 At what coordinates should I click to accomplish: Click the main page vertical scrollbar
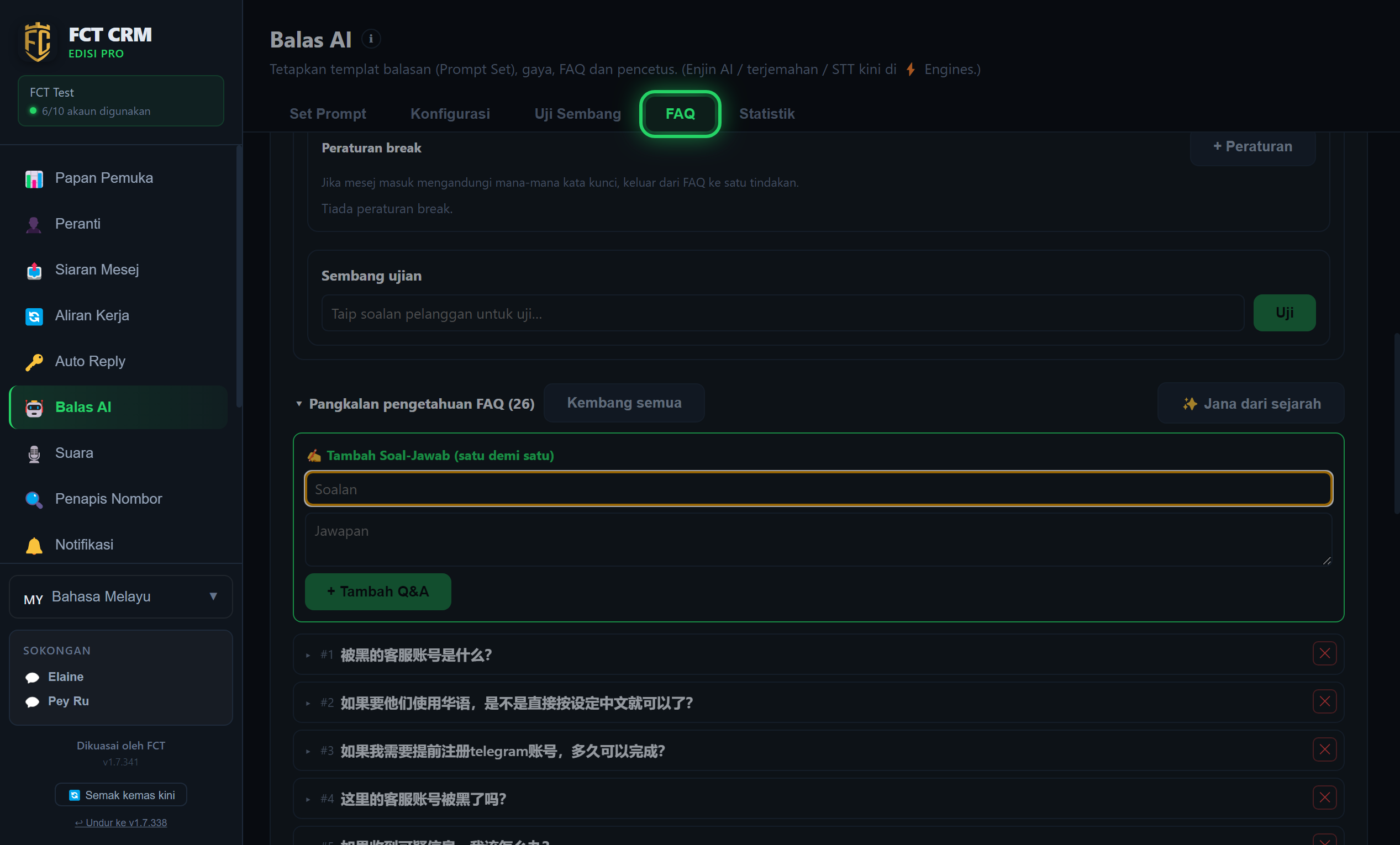coord(1396,423)
